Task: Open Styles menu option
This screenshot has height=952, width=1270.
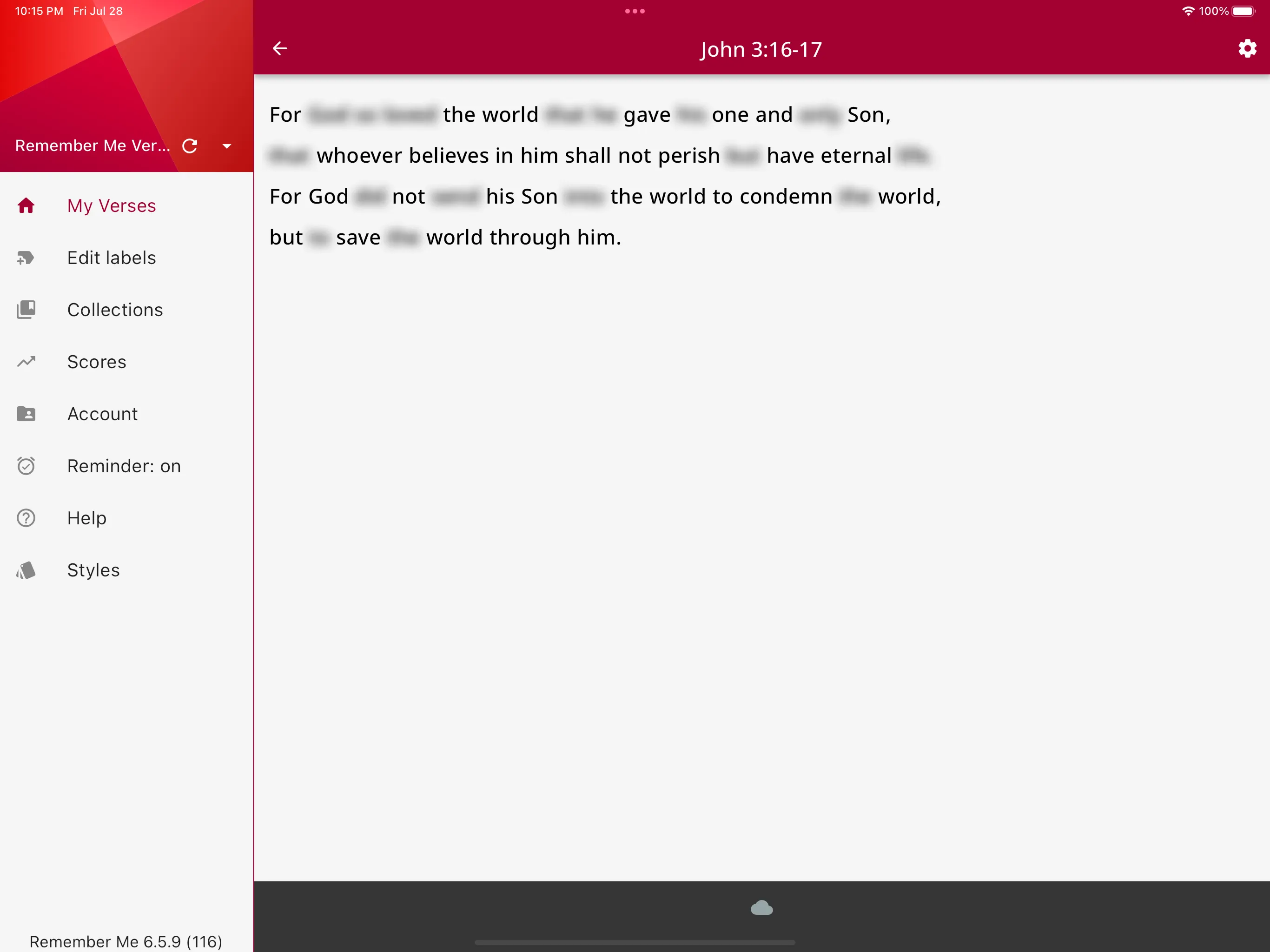Action: point(93,570)
